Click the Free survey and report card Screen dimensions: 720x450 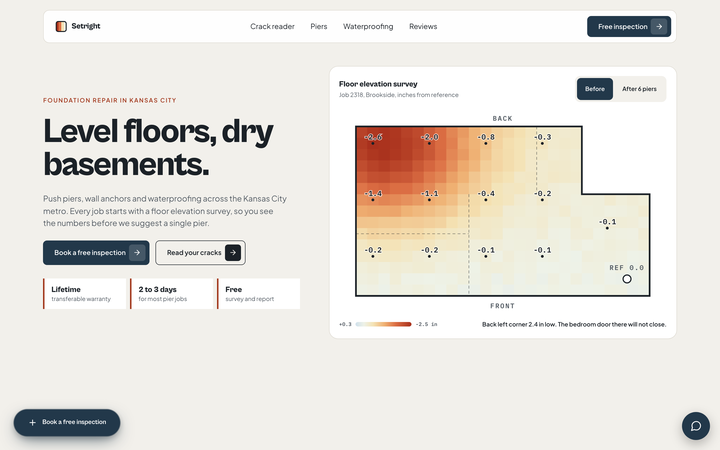coord(259,293)
